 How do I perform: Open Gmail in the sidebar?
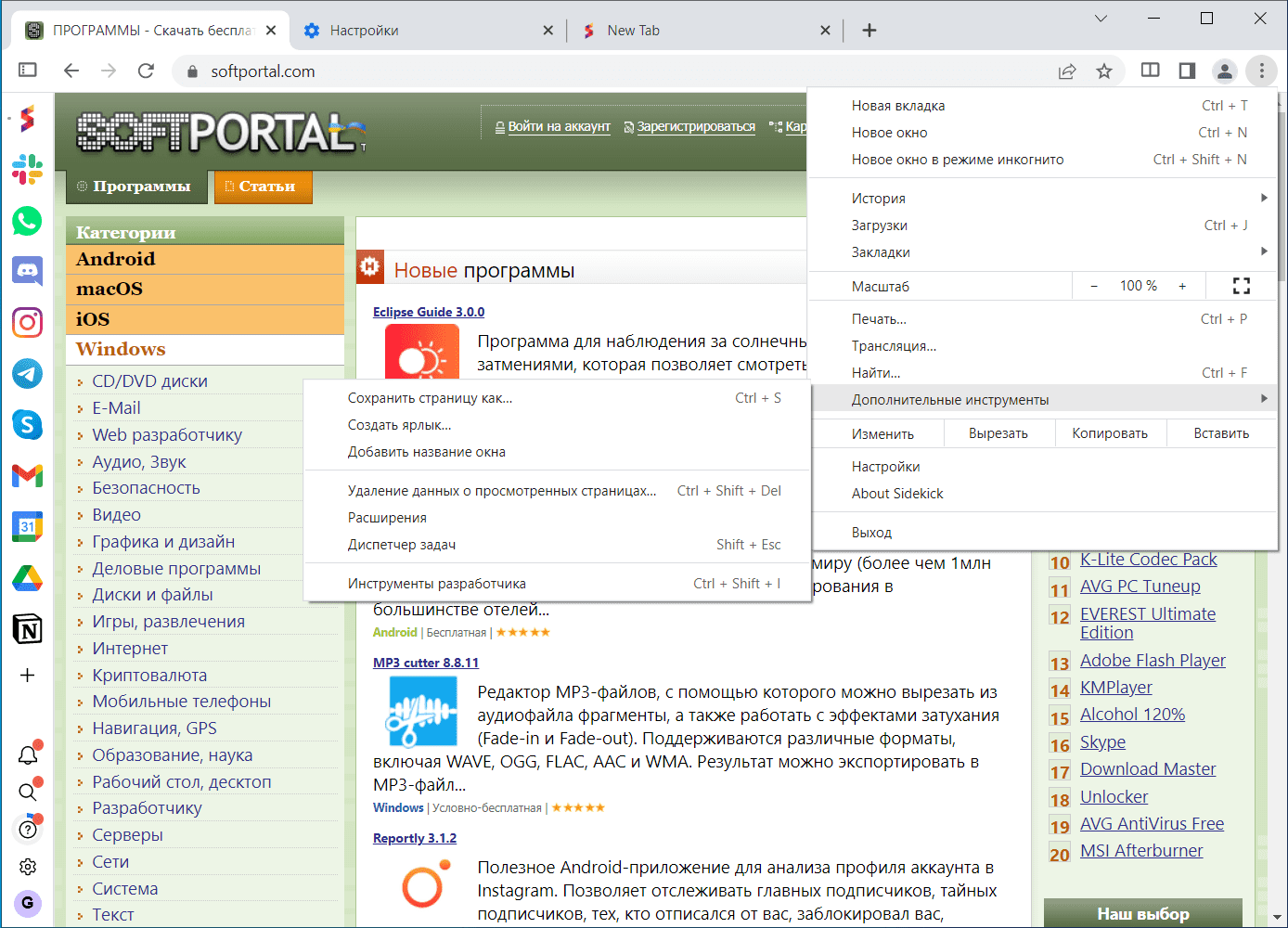(28, 475)
